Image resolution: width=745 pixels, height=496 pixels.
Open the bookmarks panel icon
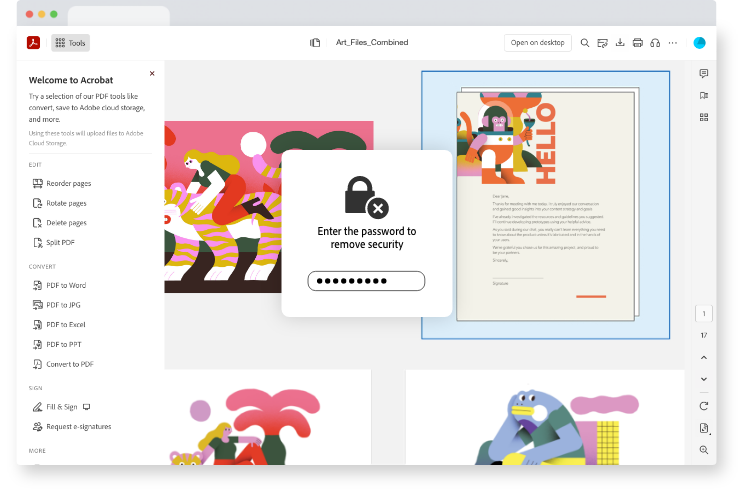[x=704, y=95]
